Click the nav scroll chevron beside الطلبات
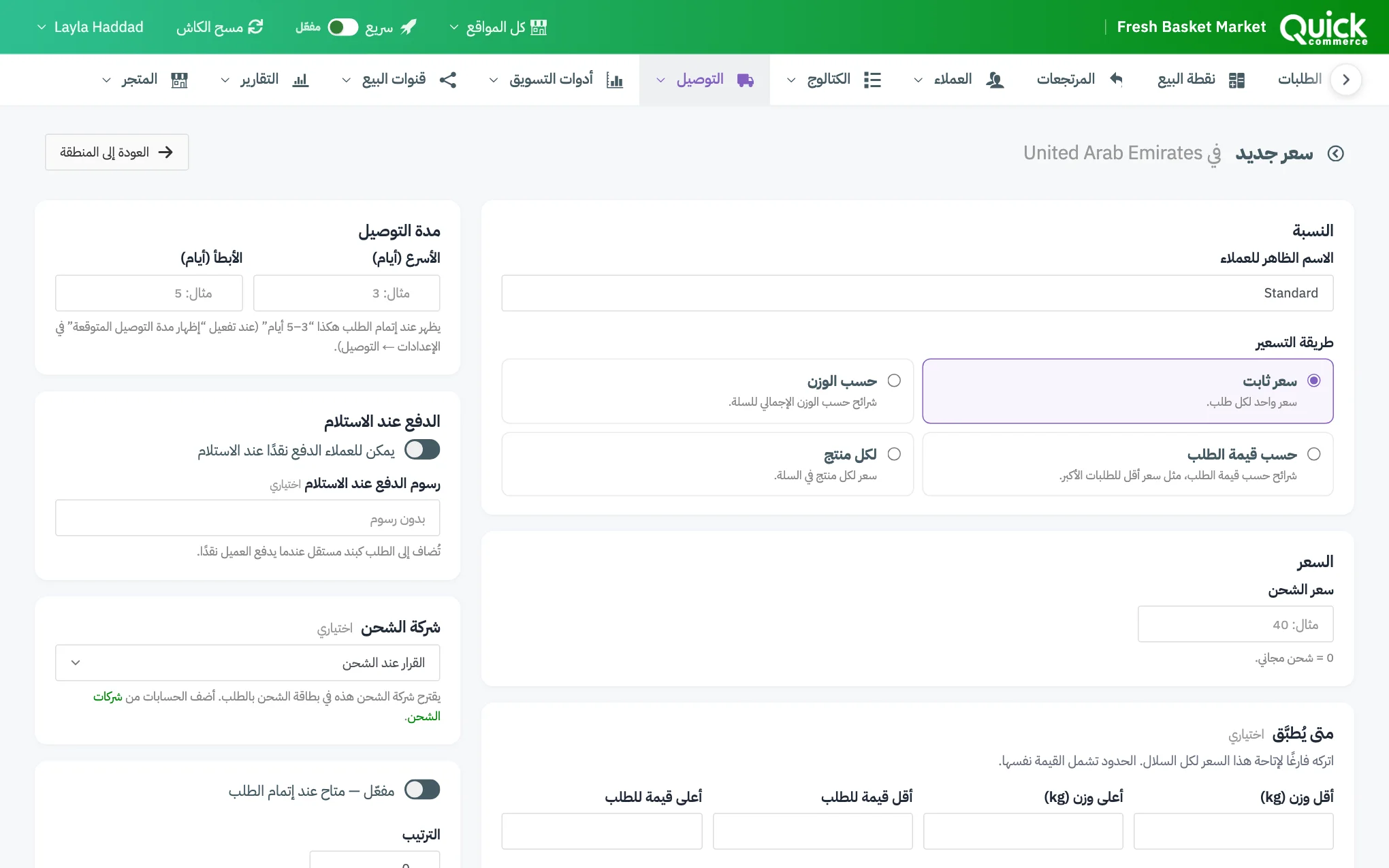Viewport: 1389px width, 868px height. 1345,80
